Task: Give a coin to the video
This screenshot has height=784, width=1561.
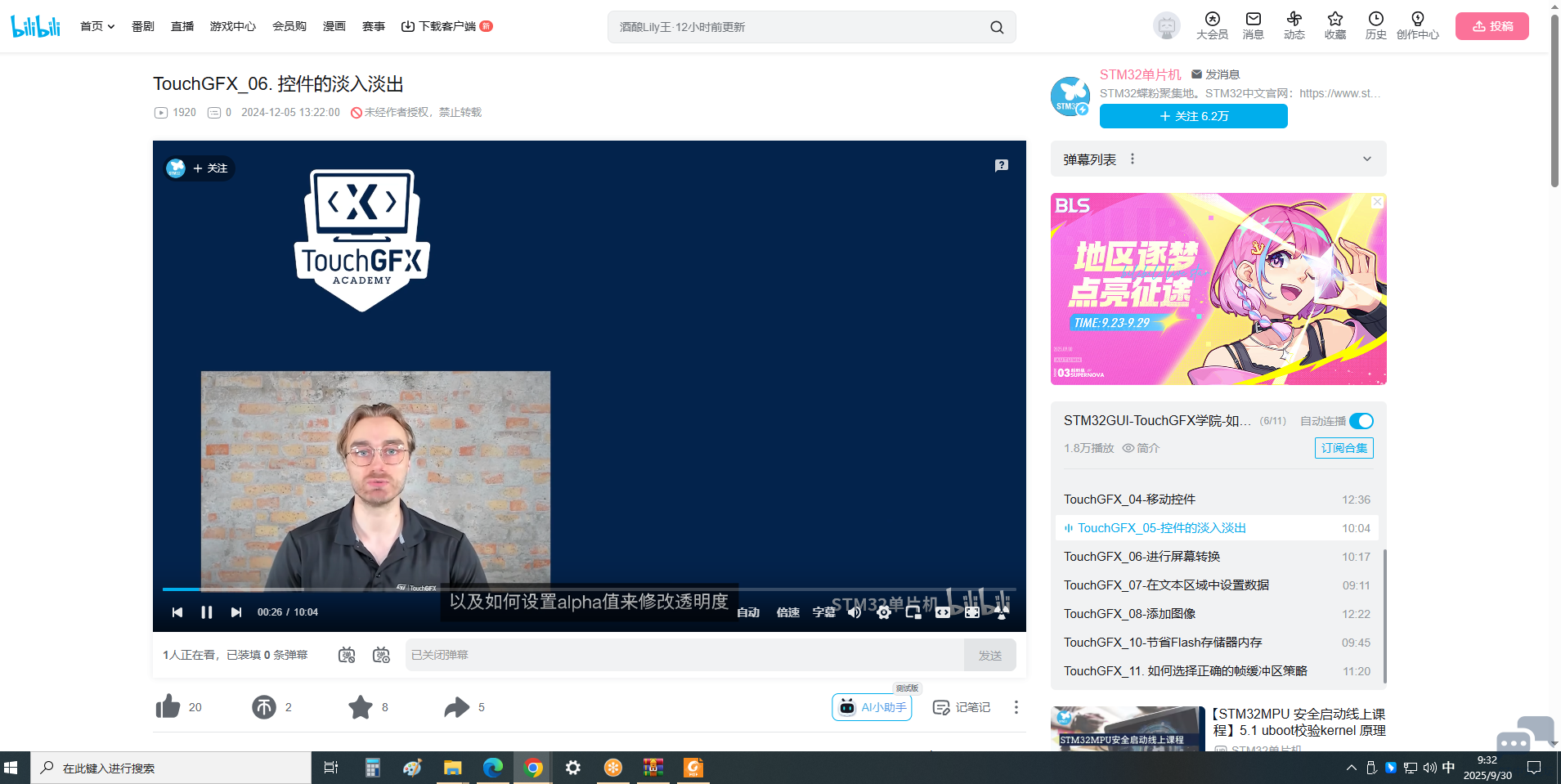Action: point(264,707)
